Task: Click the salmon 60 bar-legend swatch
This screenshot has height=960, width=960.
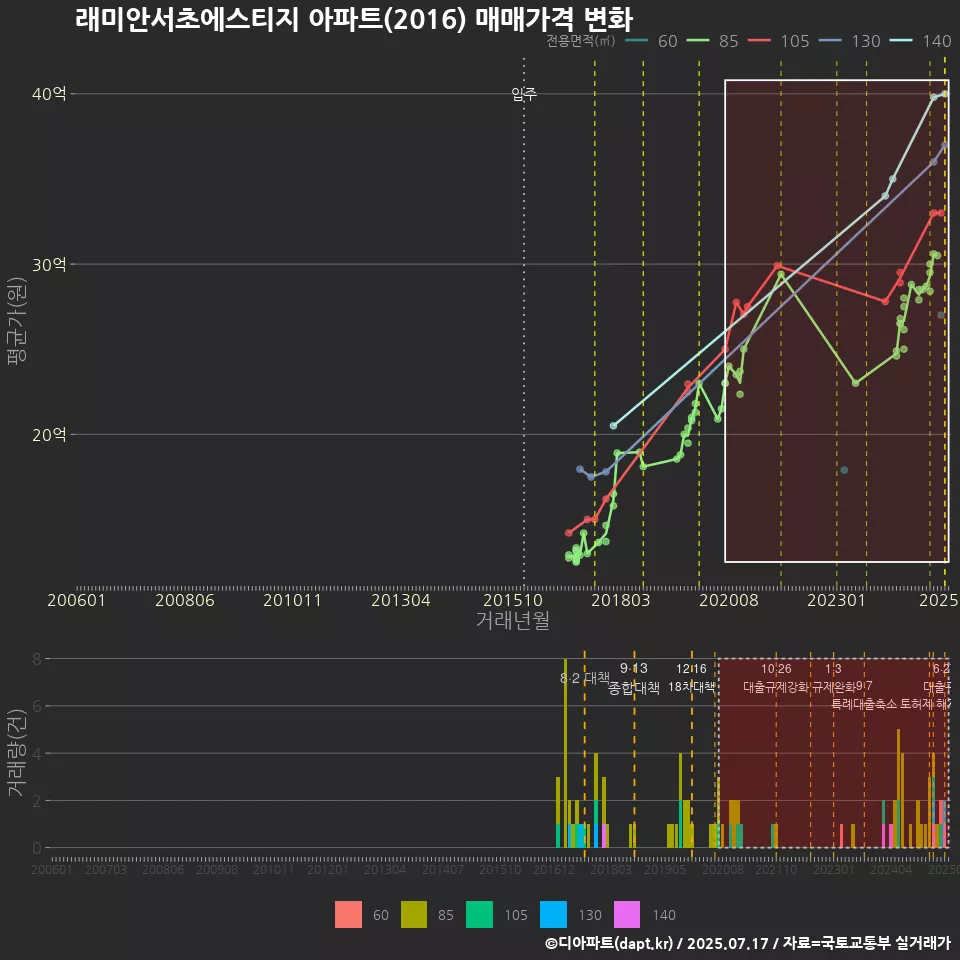Action: pyautogui.click(x=348, y=915)
